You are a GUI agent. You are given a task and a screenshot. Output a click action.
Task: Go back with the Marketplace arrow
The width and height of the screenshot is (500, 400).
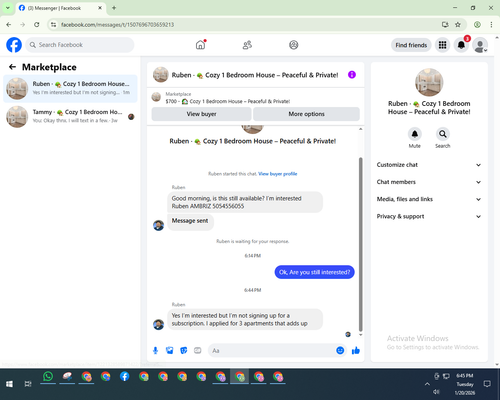point(12,67)
